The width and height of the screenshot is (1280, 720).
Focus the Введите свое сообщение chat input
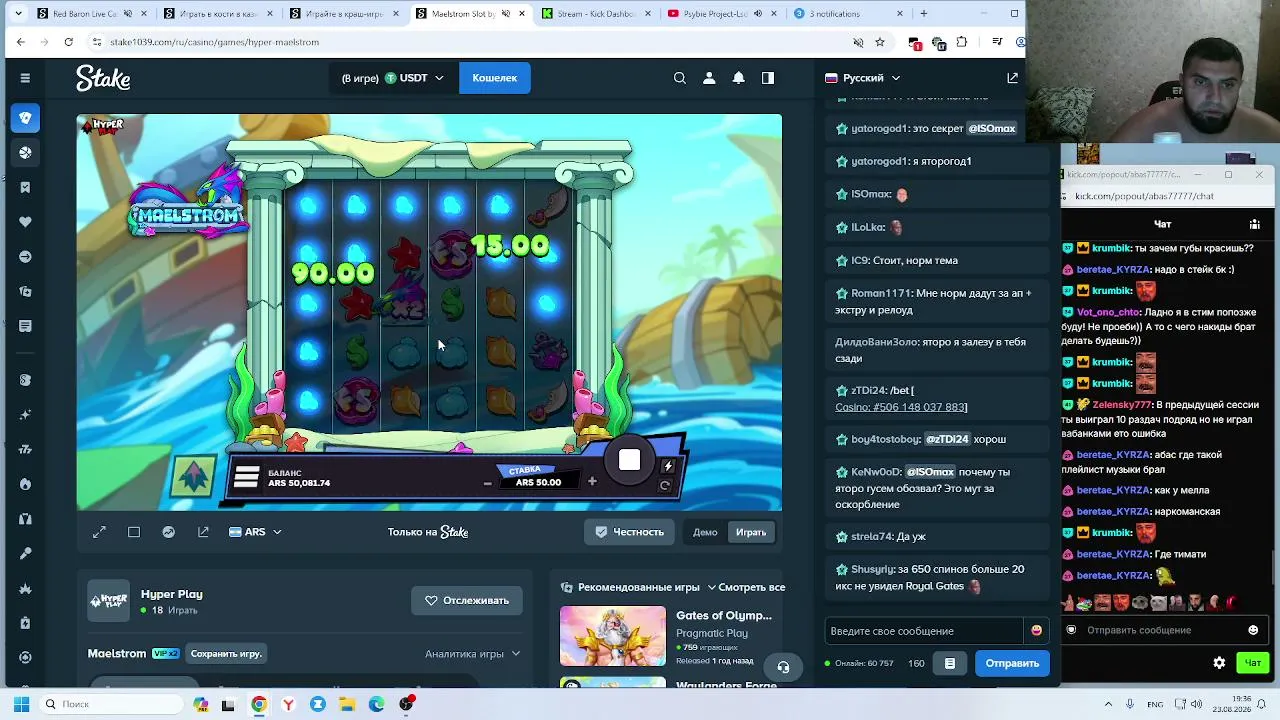click(925, 631)
